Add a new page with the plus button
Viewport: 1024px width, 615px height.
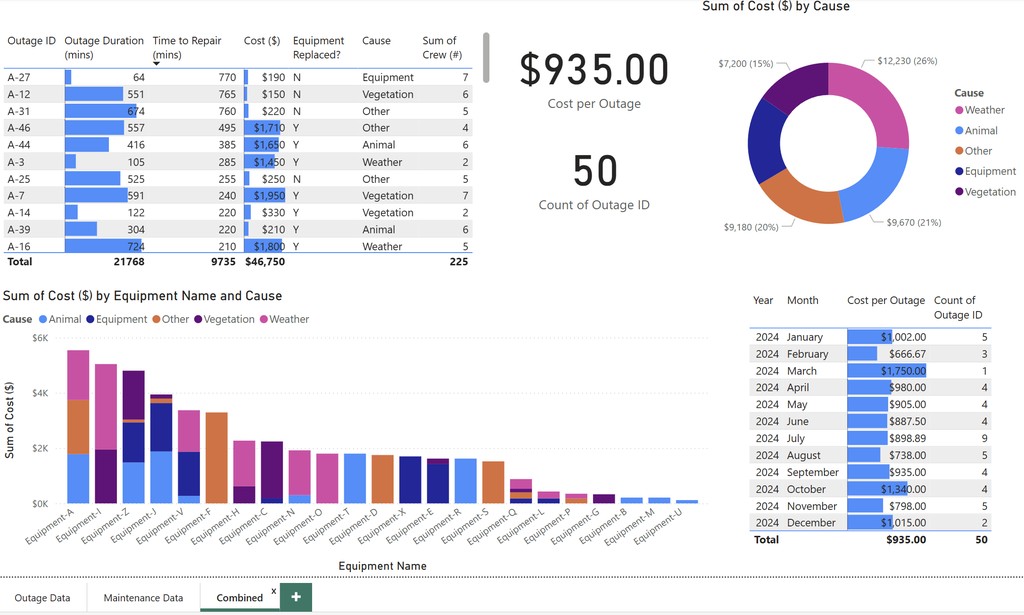pos(296,597)
